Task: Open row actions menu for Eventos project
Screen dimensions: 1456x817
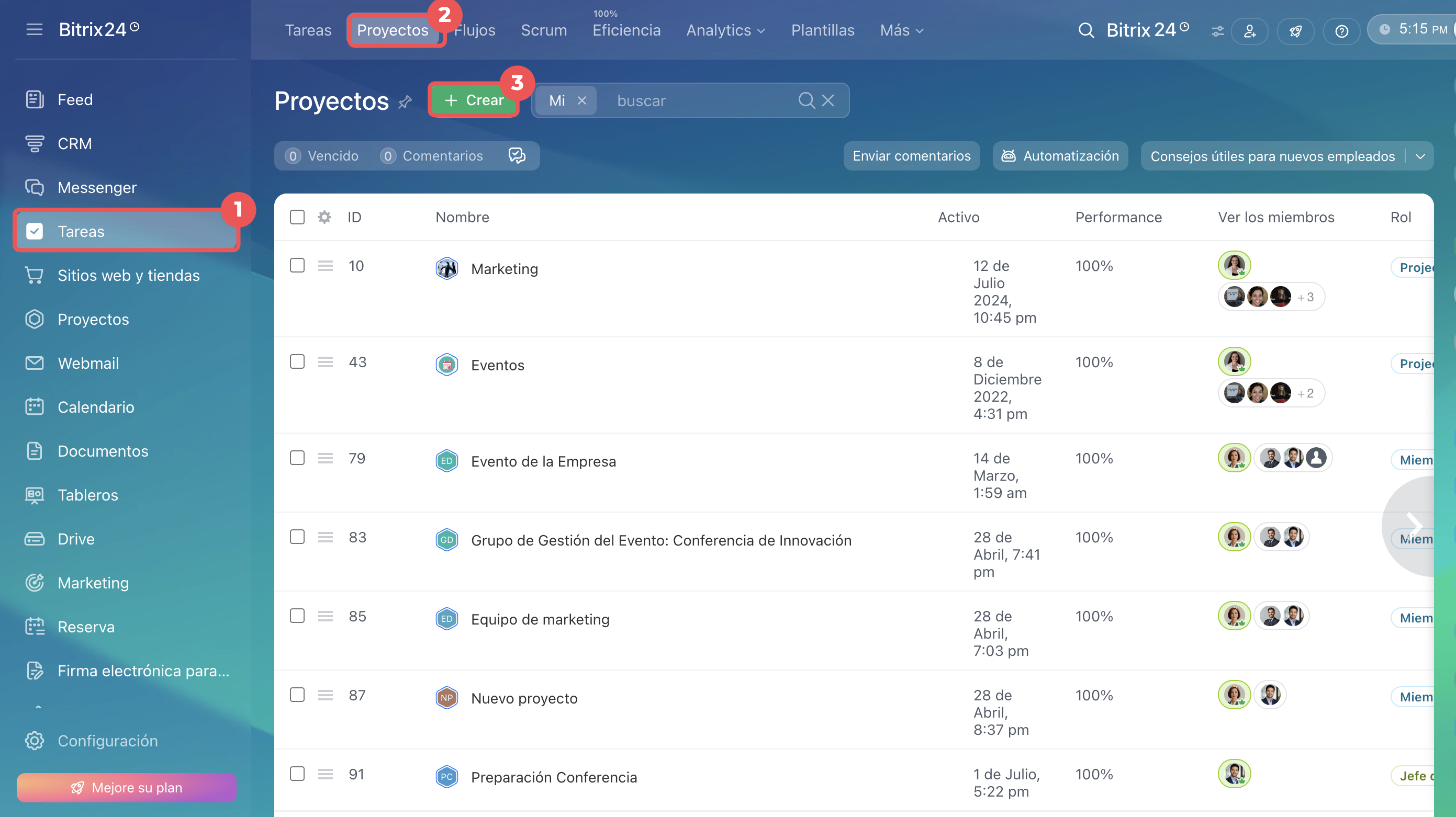Action: pyautogui.click(x=325, y=361)
